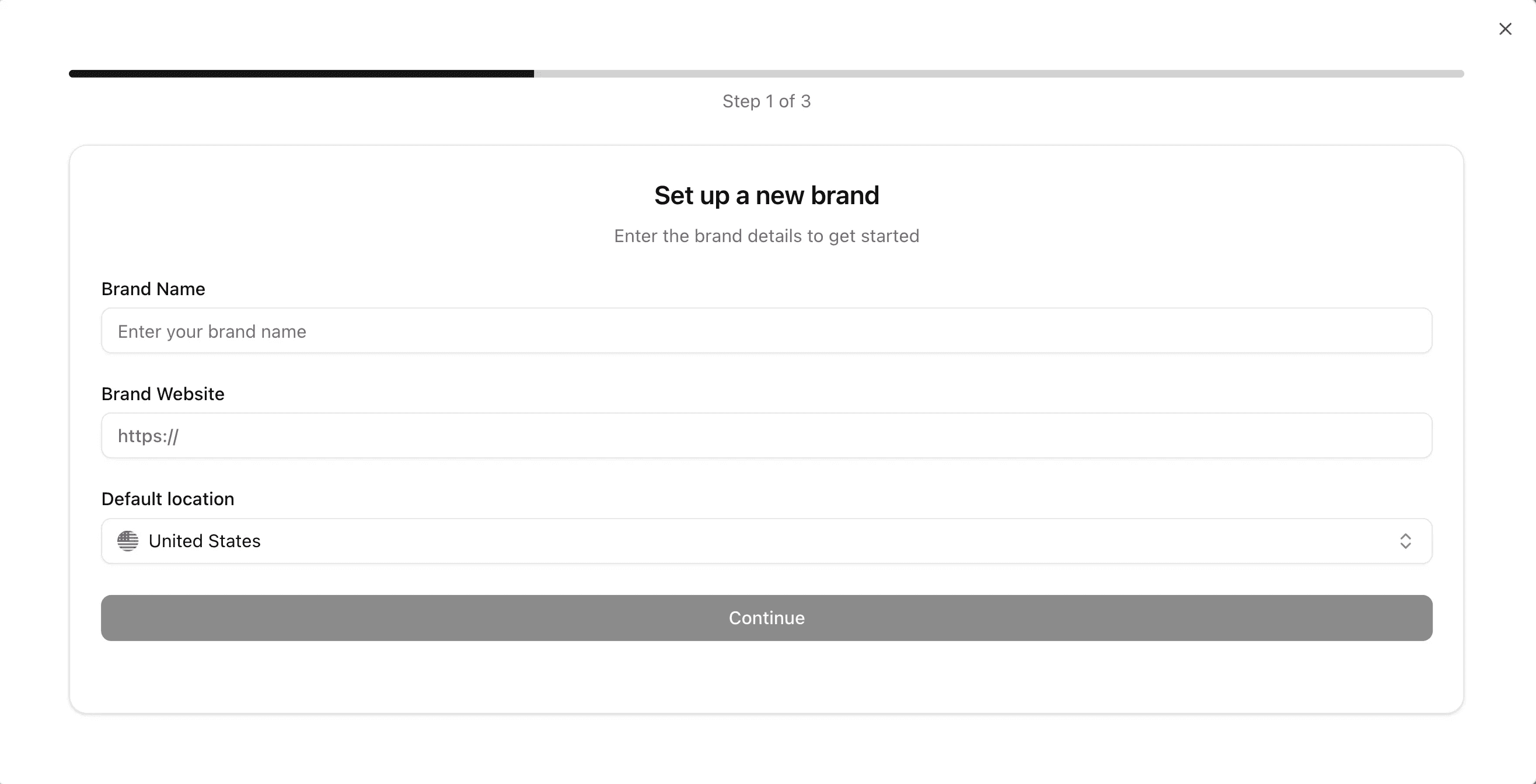The image size is (1536, 784).
Task: Click the 'Set up a new brand' heading
Action: coord(766,195)
